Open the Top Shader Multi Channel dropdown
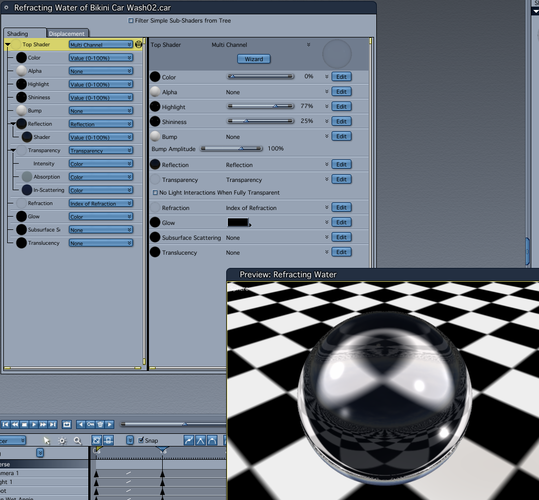Screen dimensions: 539x500 point(101,45)
